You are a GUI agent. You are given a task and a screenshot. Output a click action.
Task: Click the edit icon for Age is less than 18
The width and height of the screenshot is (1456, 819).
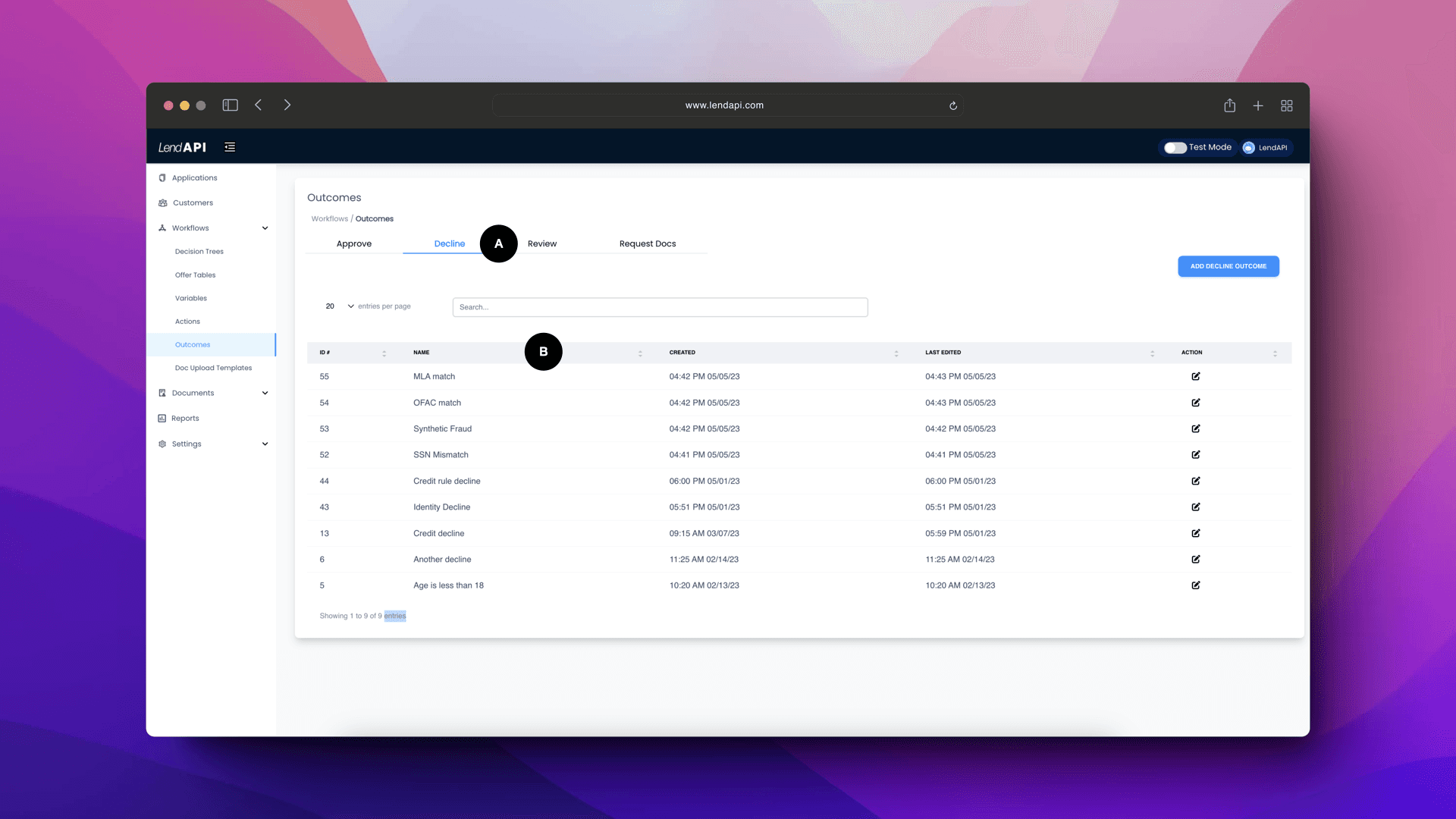click(x=1196, y=585)
